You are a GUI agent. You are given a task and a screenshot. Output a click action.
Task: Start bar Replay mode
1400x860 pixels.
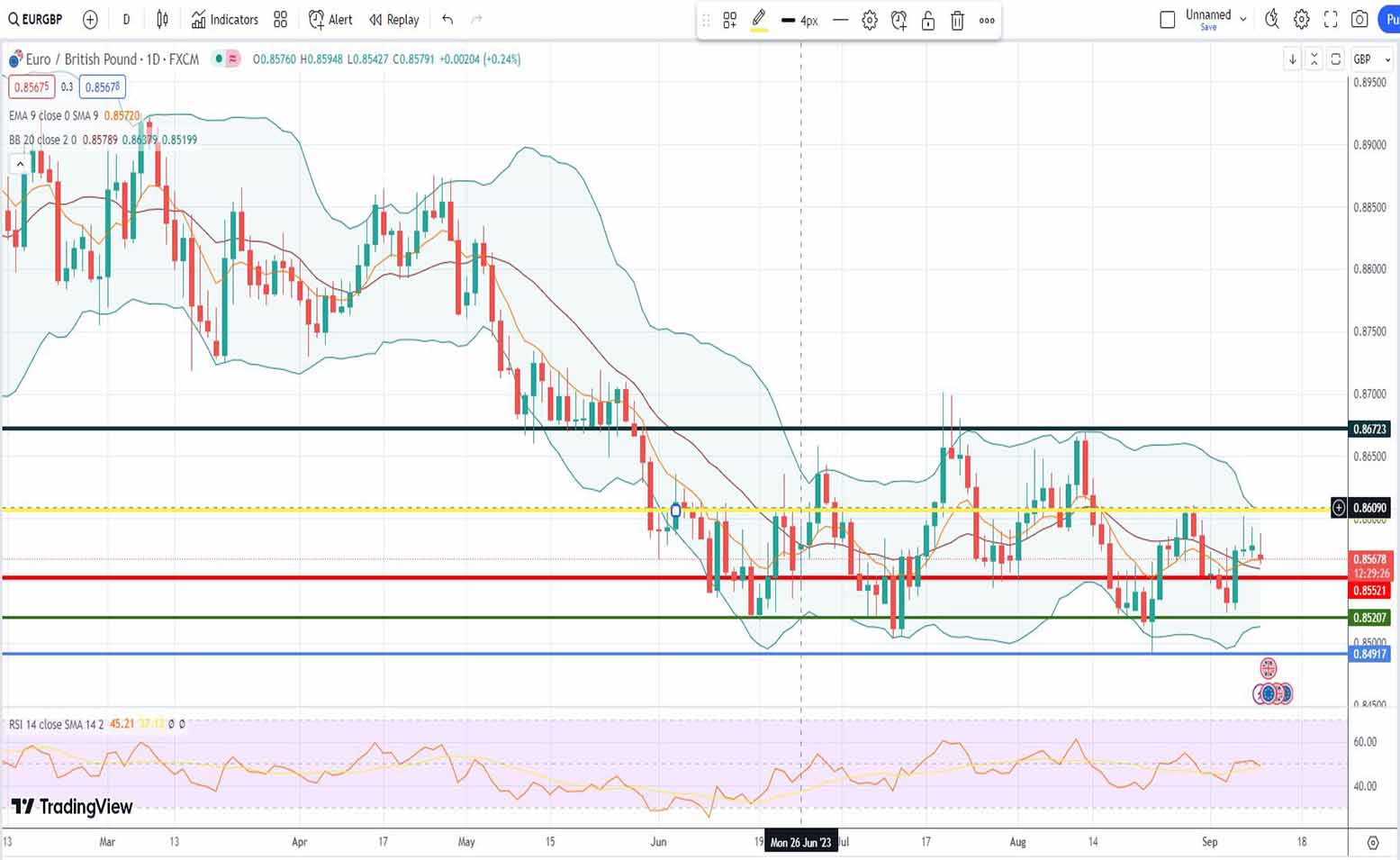394,19
